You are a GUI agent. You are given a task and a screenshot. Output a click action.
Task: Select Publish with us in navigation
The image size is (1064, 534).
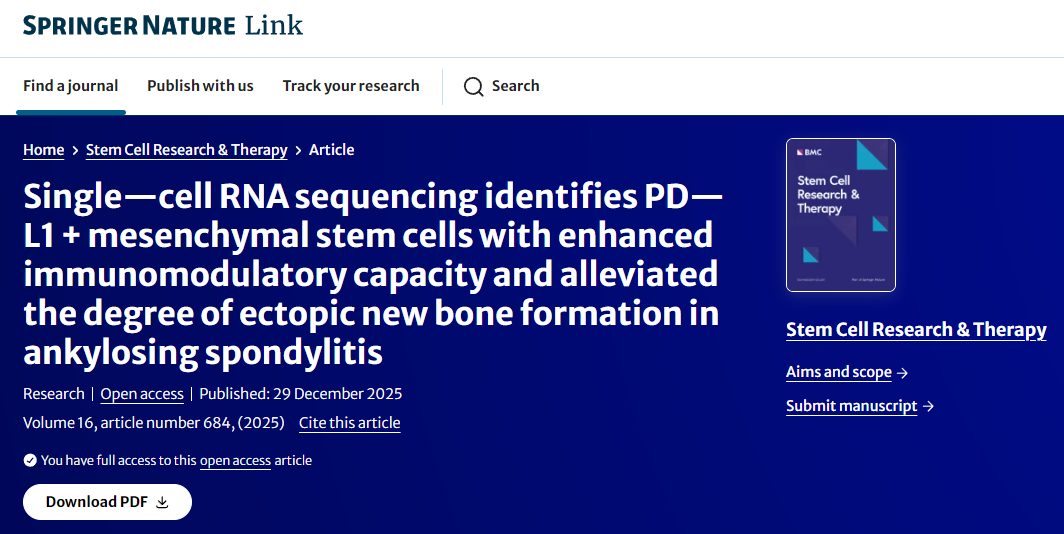[x=200, y=86]
